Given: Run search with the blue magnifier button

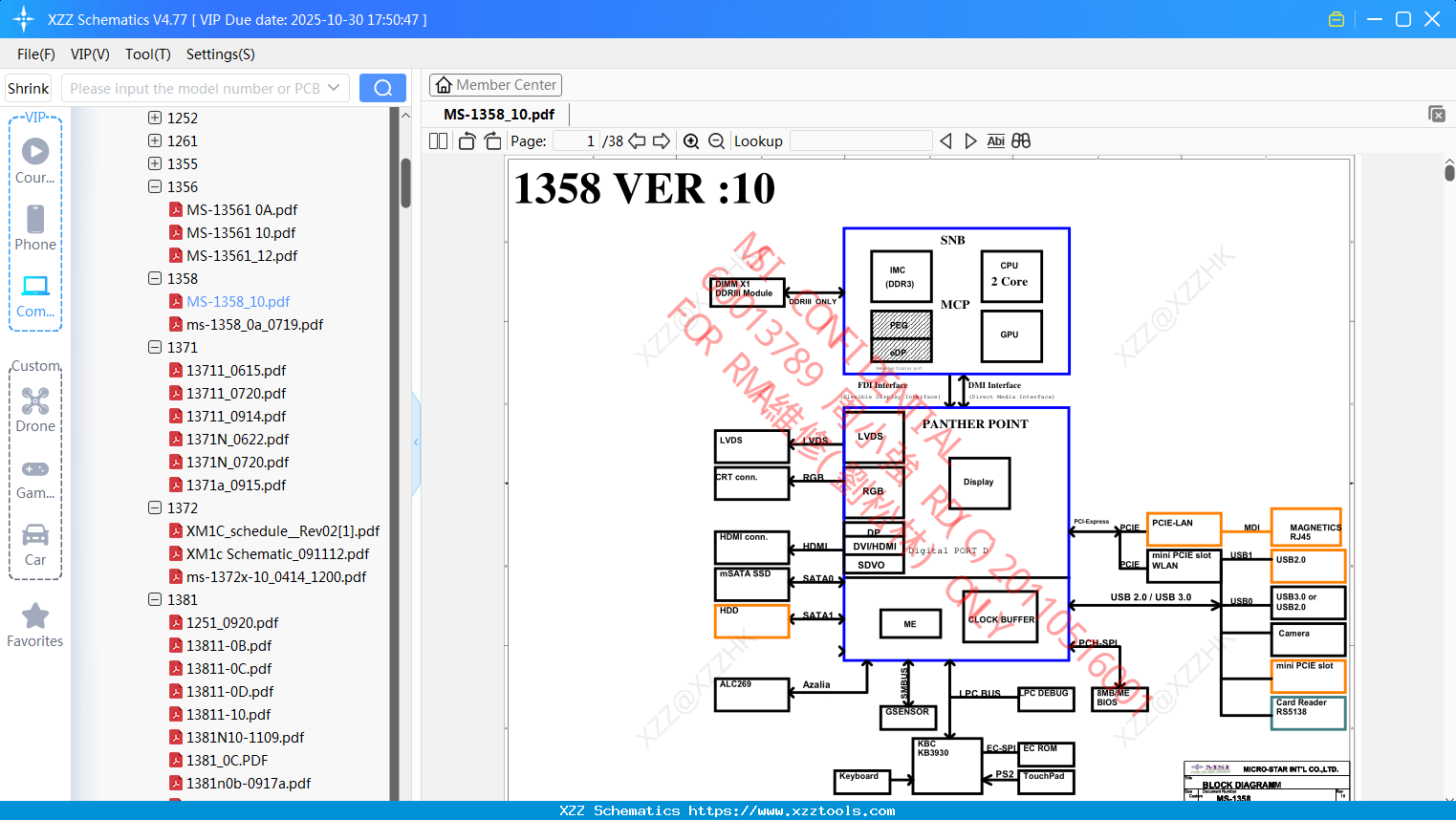Looking at the screenshot, I should [382, 87].
